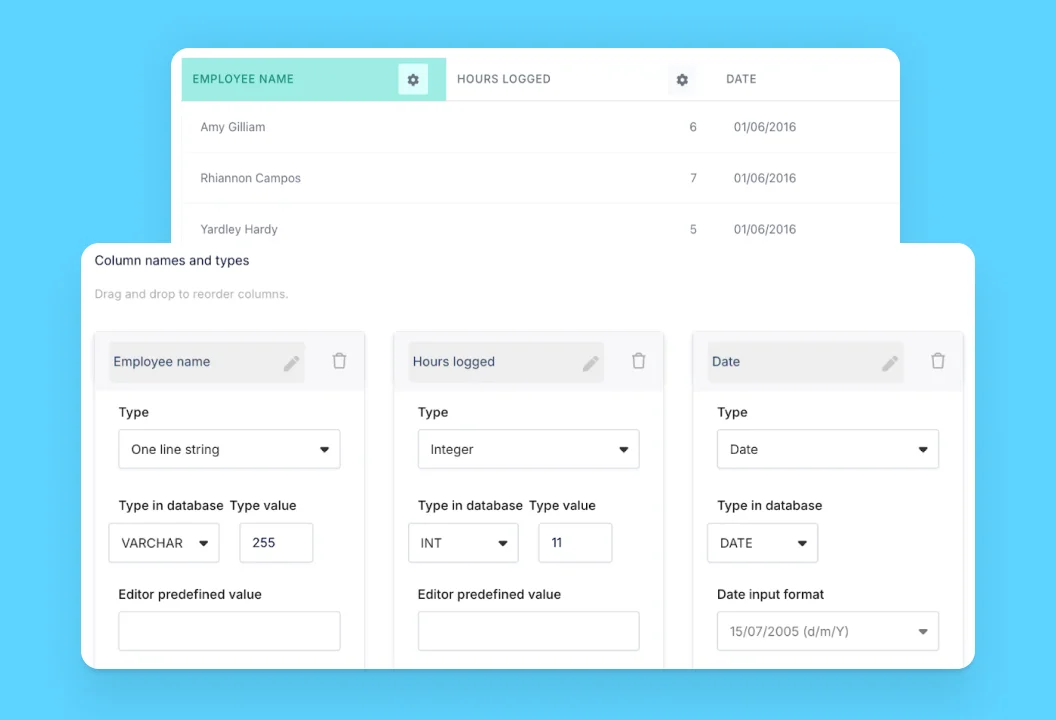The width and height of the screenshot is (1056, 720).
Task: Click the Type value field containing 11
Action: pyautogui.click(x=575, y=543)
